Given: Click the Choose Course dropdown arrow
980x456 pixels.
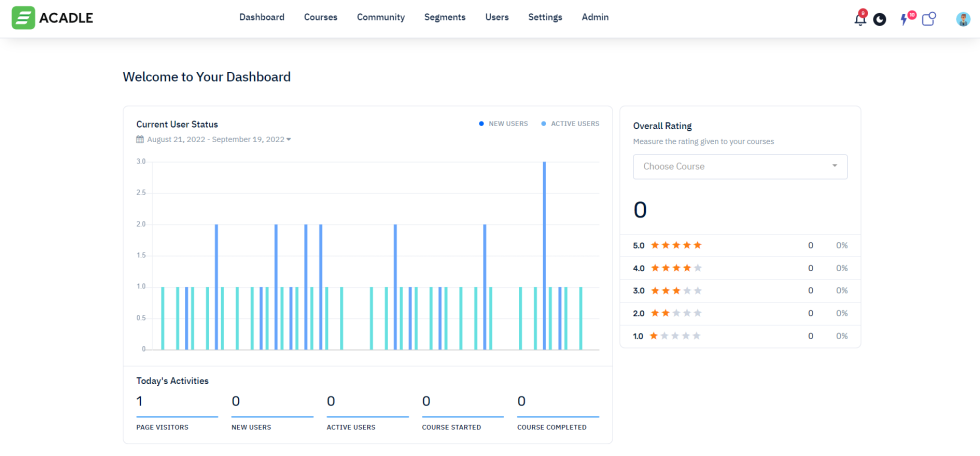Looking at the screenshot, I should [835, 166].
